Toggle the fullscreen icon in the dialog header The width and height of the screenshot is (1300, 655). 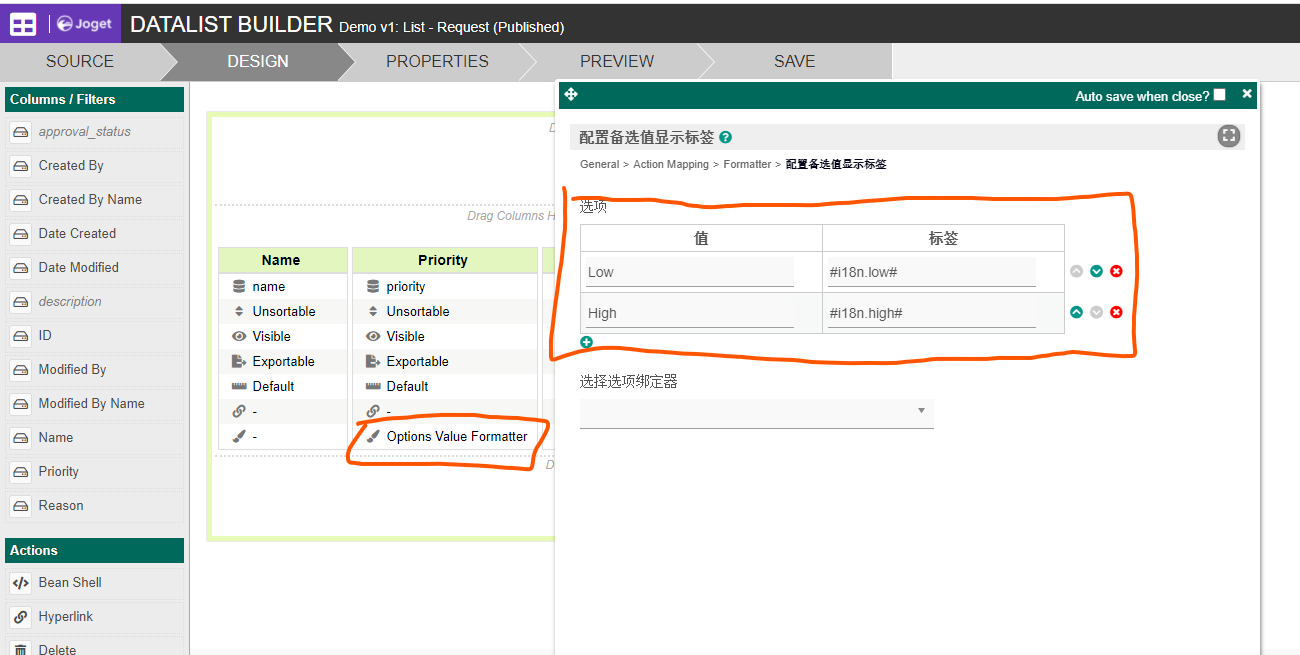coord(1229,136)
